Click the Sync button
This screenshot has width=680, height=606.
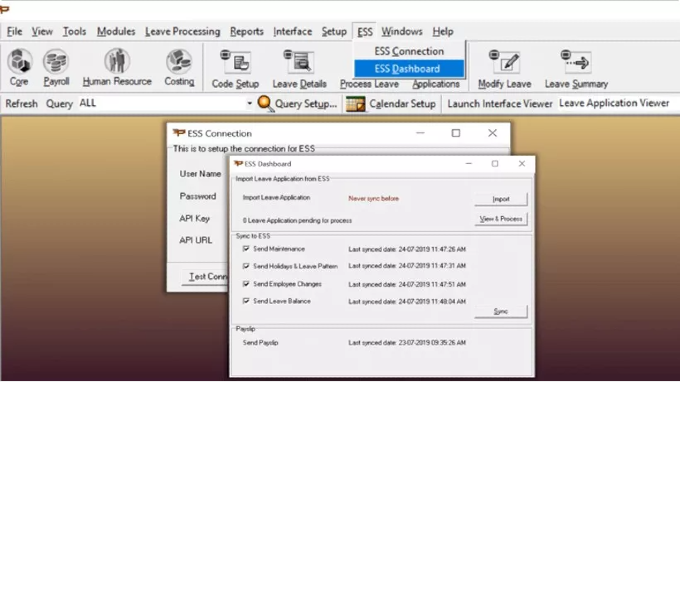(x=501, y=311)
